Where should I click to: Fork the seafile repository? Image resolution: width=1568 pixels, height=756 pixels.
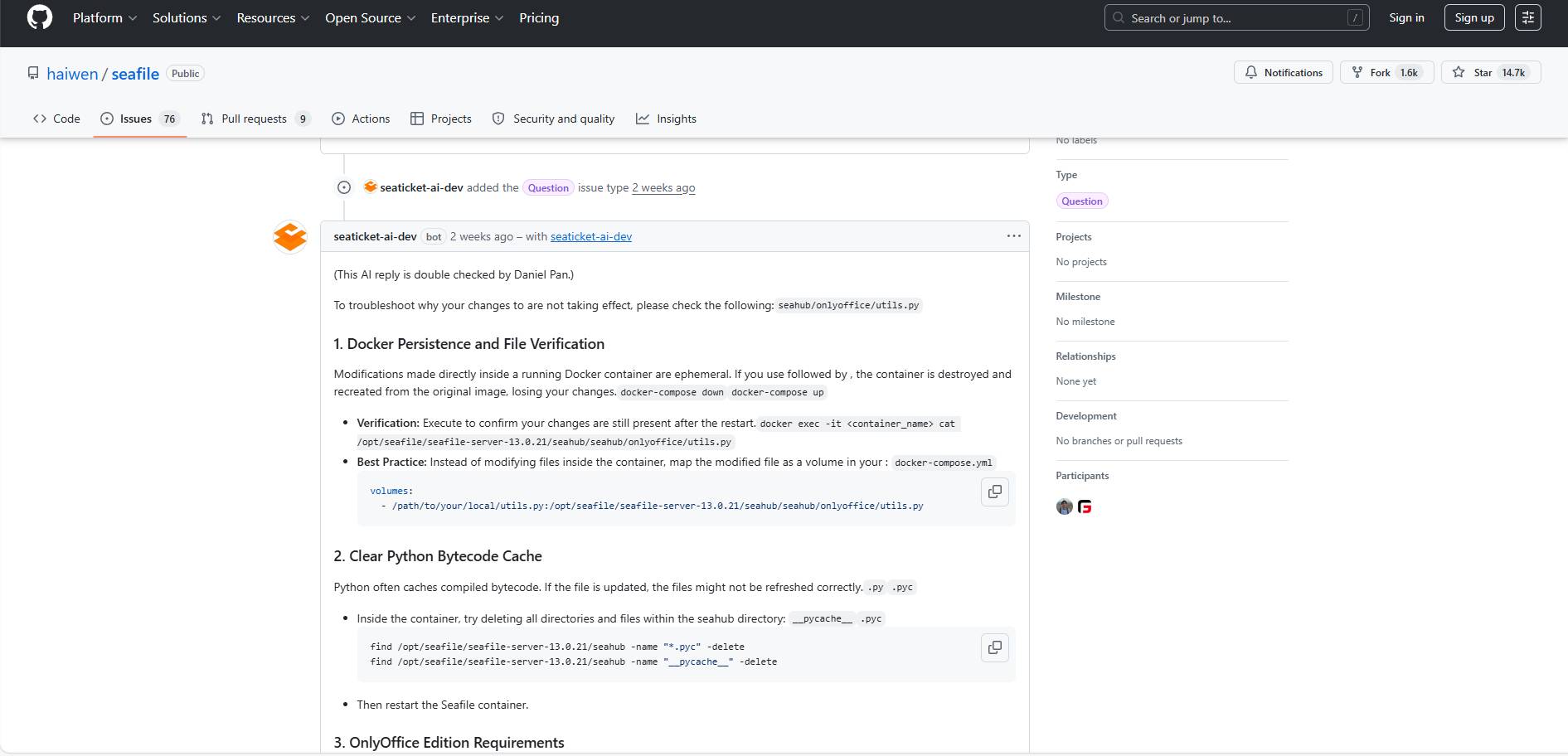(1386, 73)
